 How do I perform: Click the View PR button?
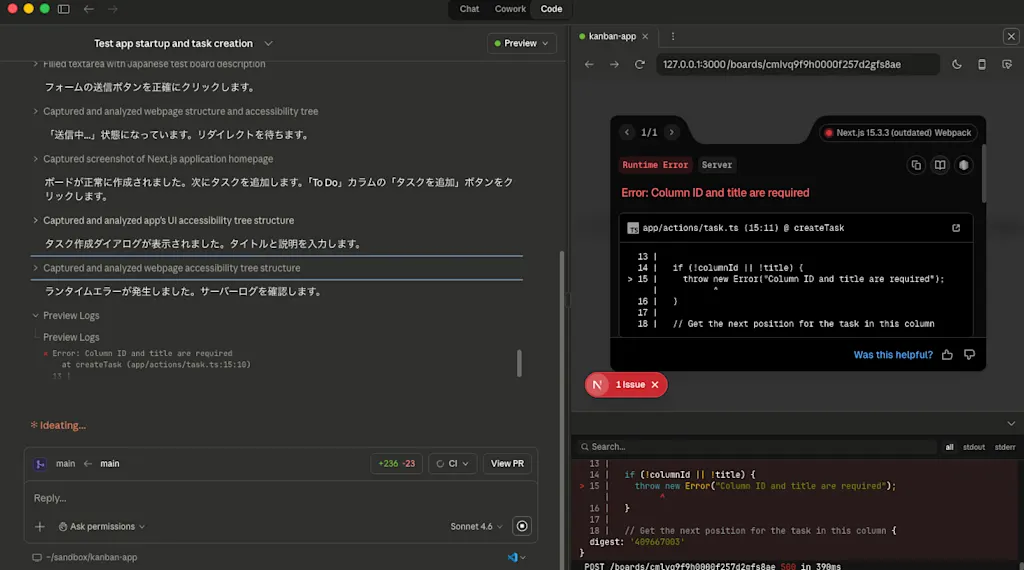(x=507, y=464)
